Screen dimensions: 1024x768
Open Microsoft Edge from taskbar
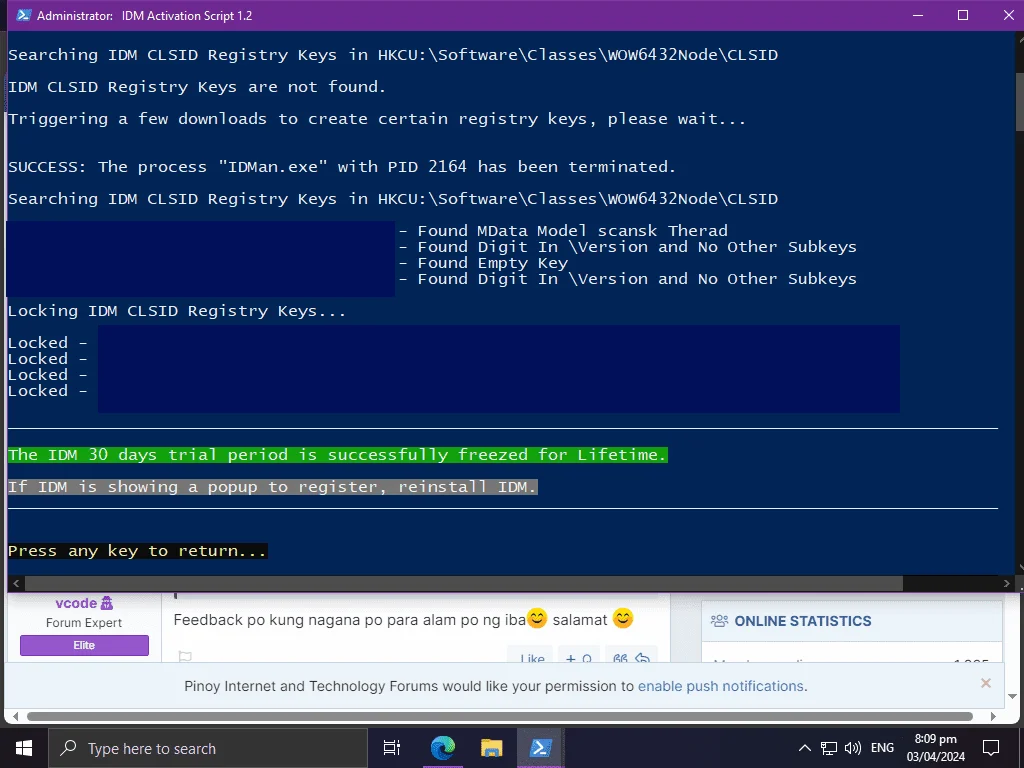point(443,748)
